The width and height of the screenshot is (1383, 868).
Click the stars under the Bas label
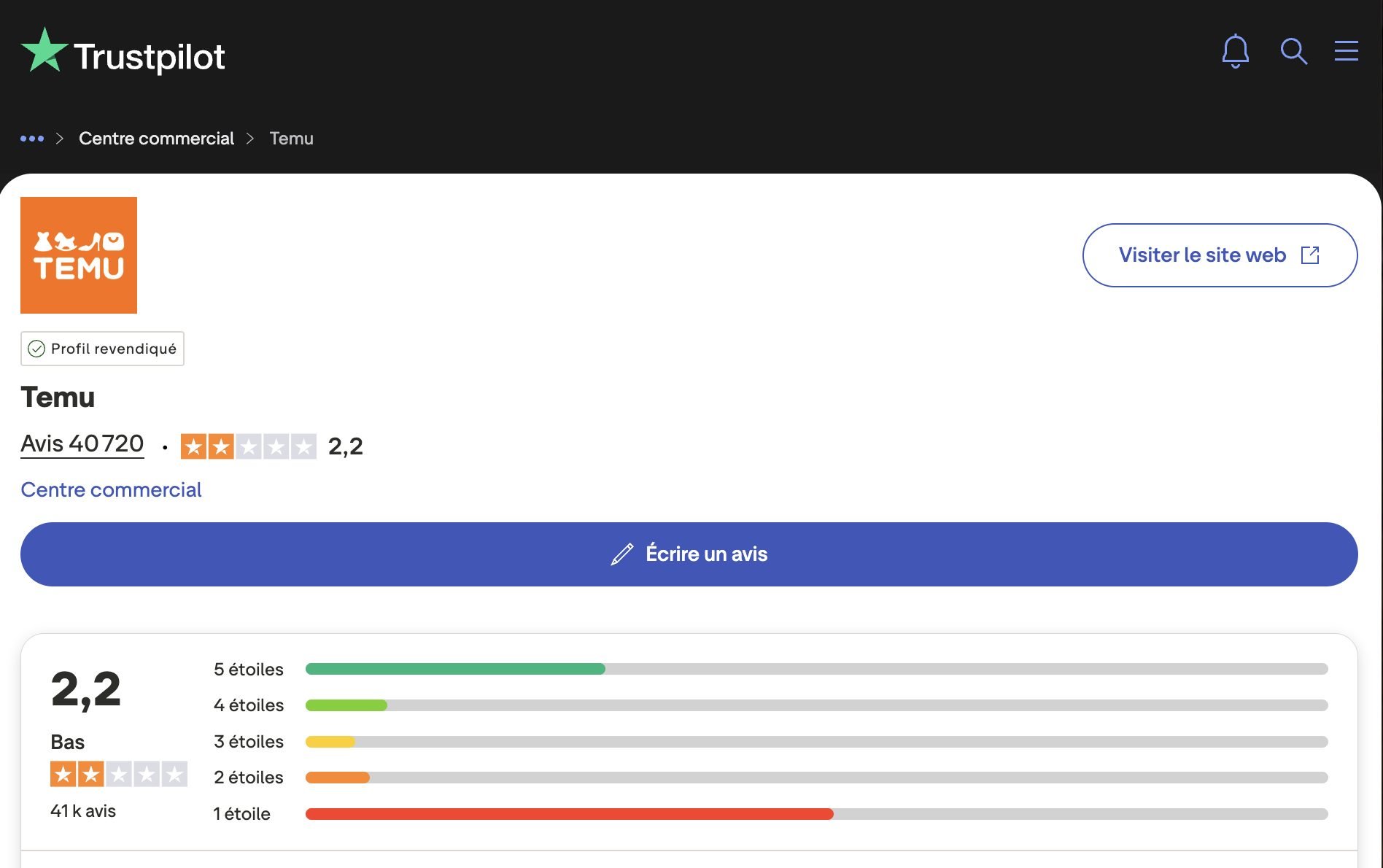pos(119,774)
